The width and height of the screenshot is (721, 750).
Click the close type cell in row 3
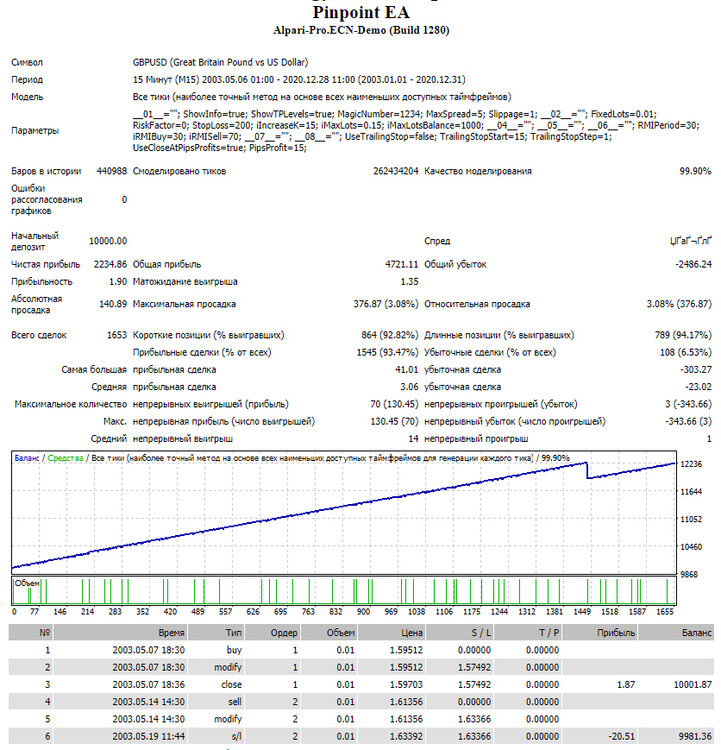coord(232,684)
